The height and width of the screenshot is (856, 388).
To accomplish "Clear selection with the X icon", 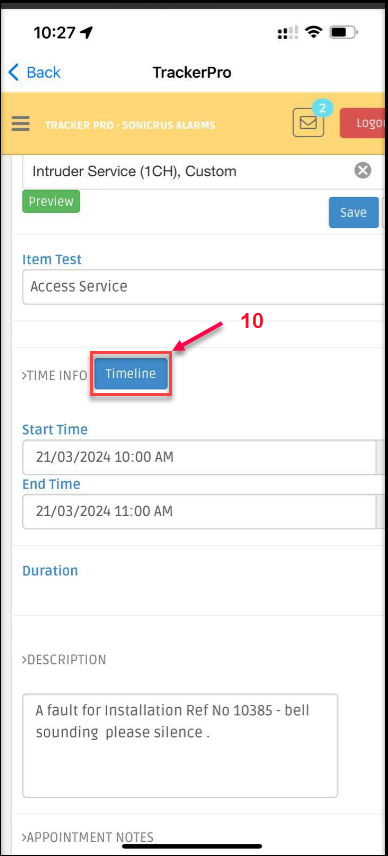I will click(363, 170).
